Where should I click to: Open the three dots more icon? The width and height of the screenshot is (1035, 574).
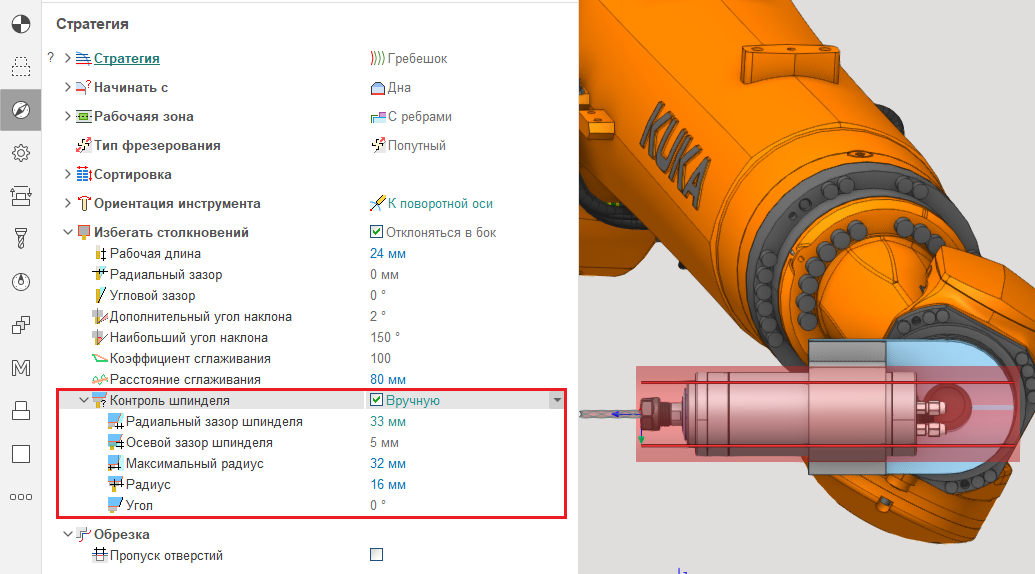(20, 497)
